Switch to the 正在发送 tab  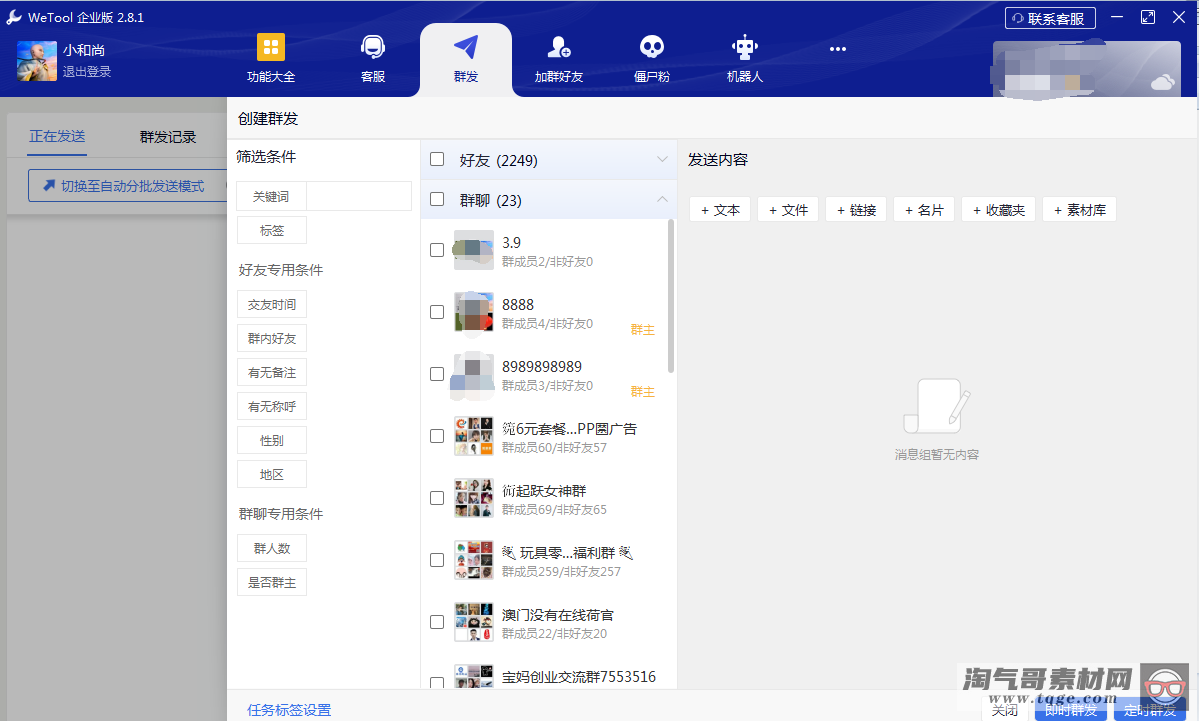click(57, 137)
